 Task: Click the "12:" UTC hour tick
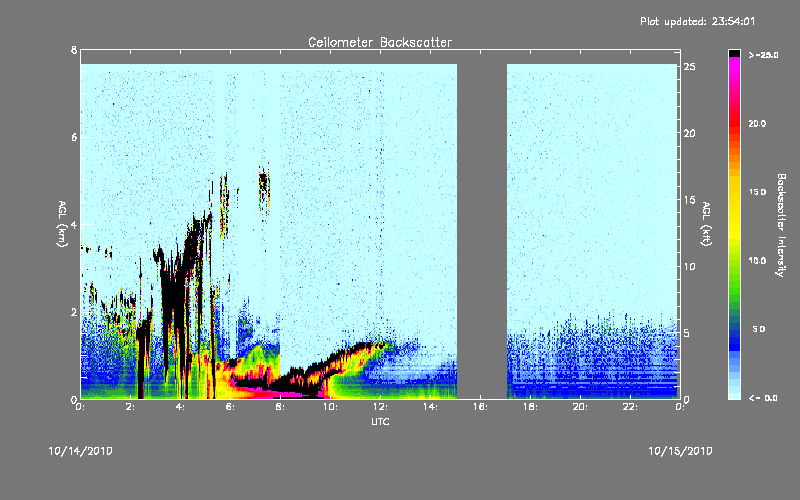[381, 407]
